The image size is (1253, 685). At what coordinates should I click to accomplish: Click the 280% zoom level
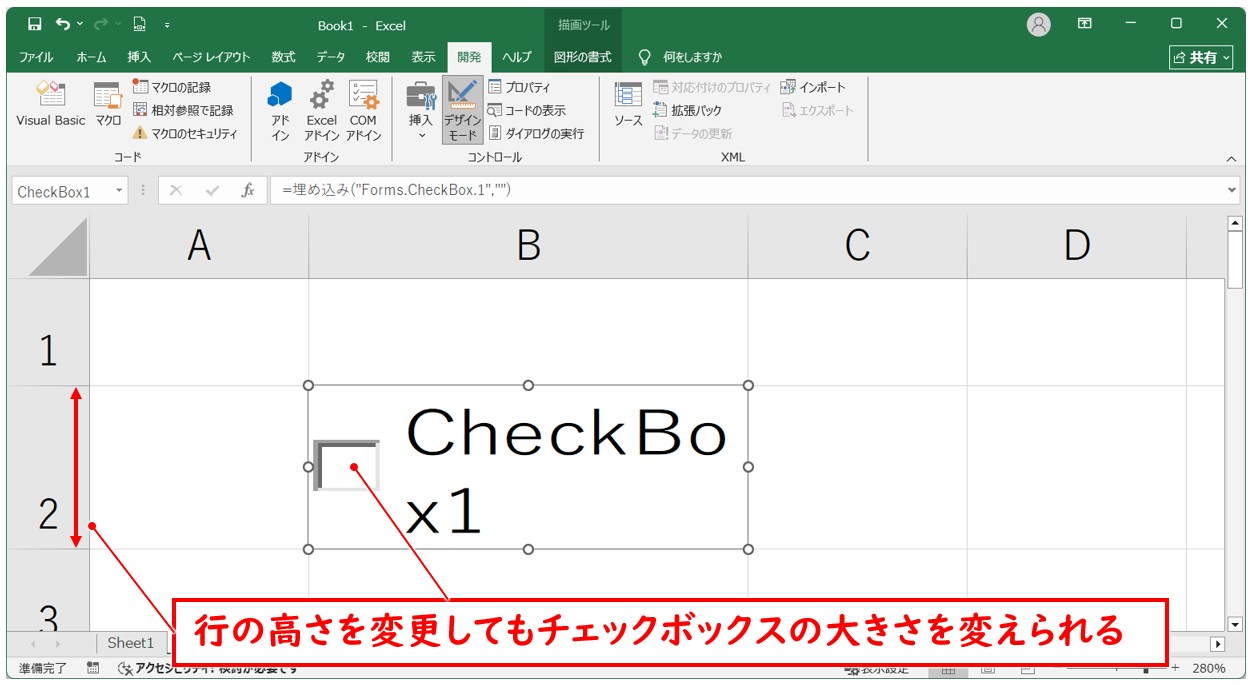[1208, 668]
